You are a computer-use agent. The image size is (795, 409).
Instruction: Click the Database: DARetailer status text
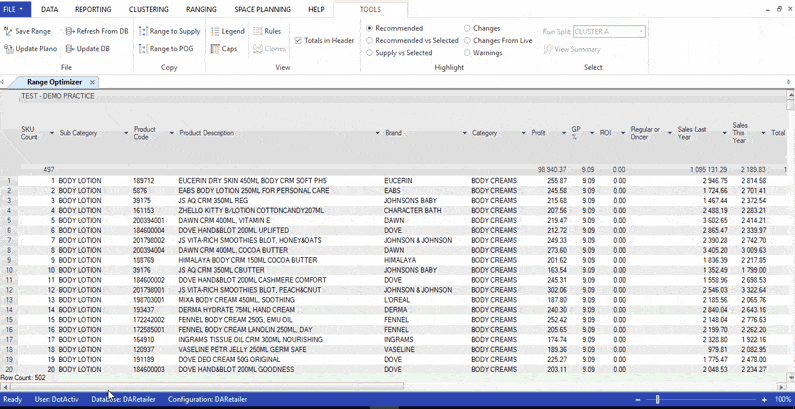(x=124, y=399)
